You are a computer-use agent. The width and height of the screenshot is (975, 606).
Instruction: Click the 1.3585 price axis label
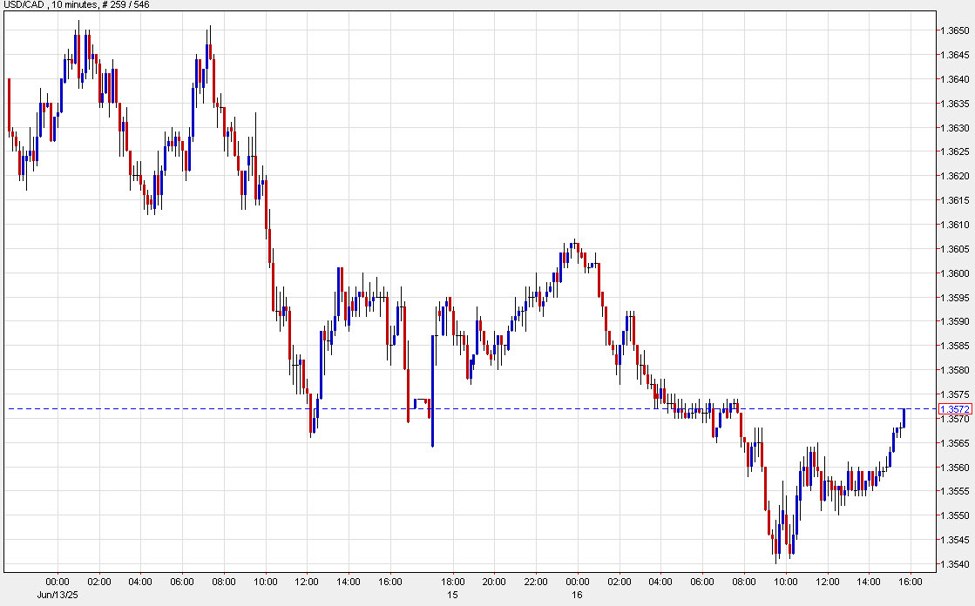(x=955, y=346)
